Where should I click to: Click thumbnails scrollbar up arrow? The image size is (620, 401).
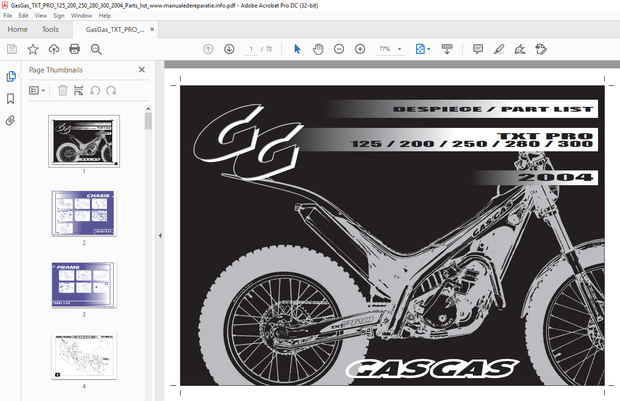(148, 108)
